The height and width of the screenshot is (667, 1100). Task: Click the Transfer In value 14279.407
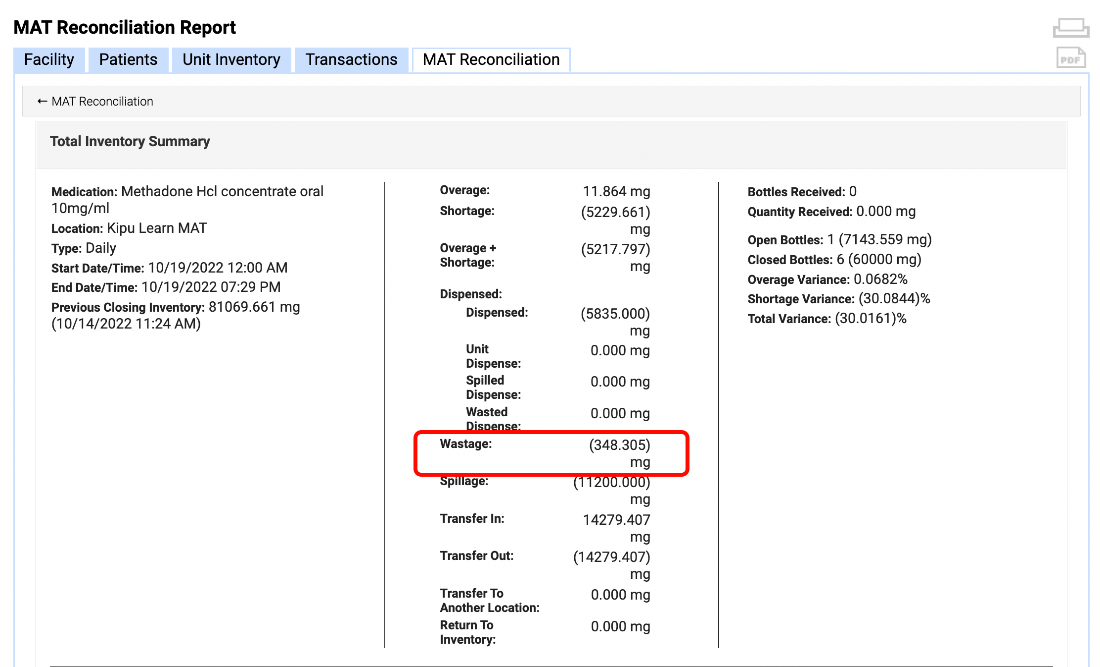click(x=615, y=520)
